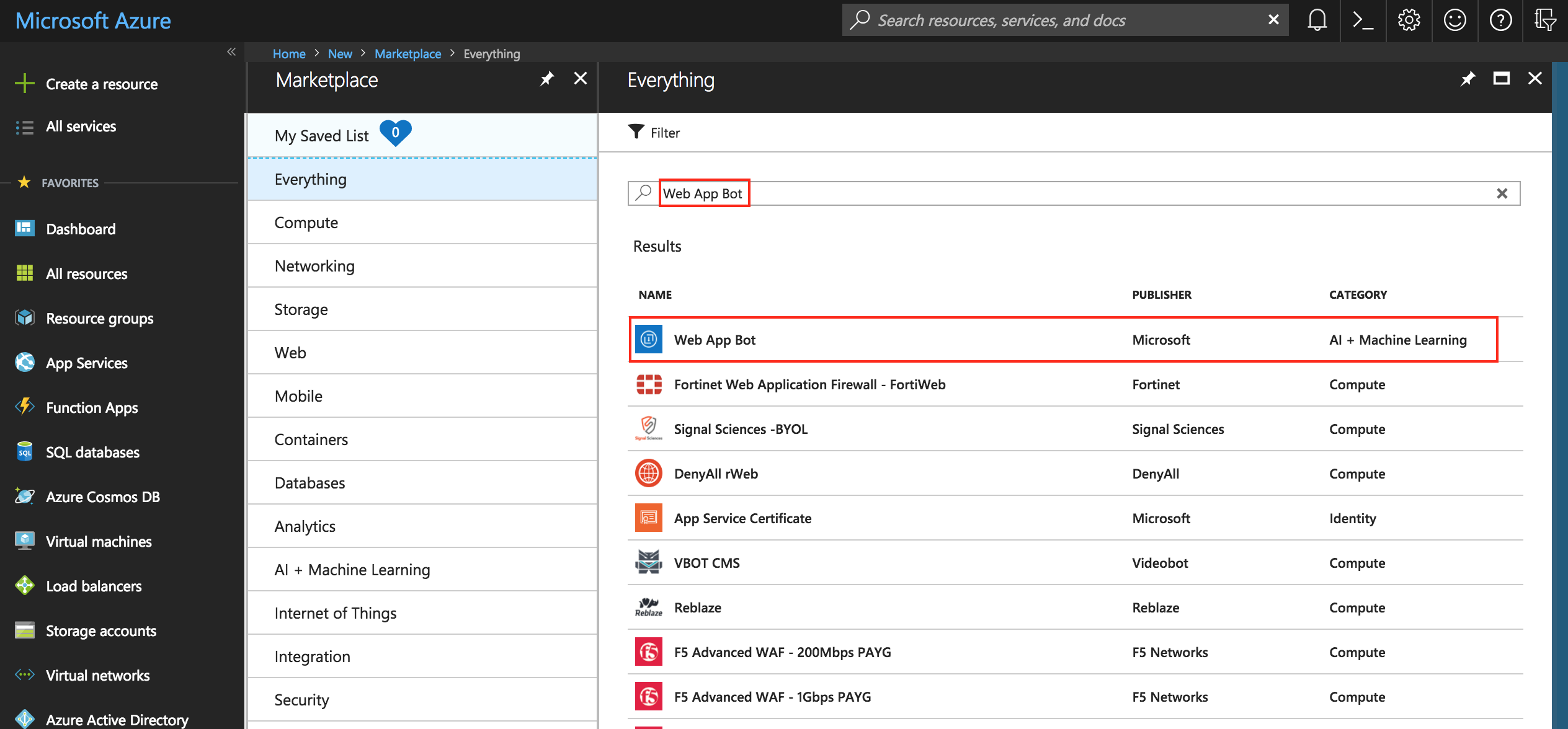The image size is (1568, 729).
Task: Expand the Internet of Things category
Action: pos(336,612)
